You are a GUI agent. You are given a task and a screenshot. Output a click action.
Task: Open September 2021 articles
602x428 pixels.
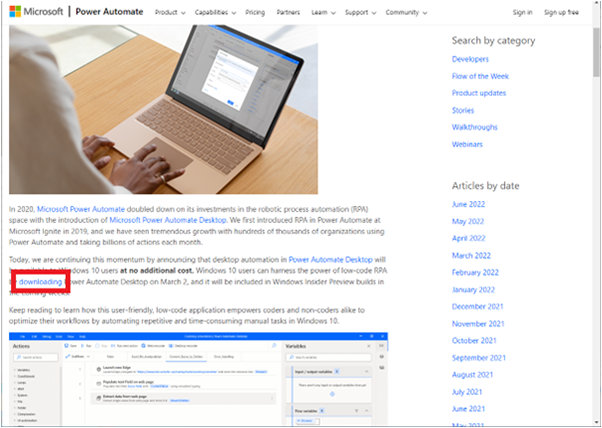point(479,358)
